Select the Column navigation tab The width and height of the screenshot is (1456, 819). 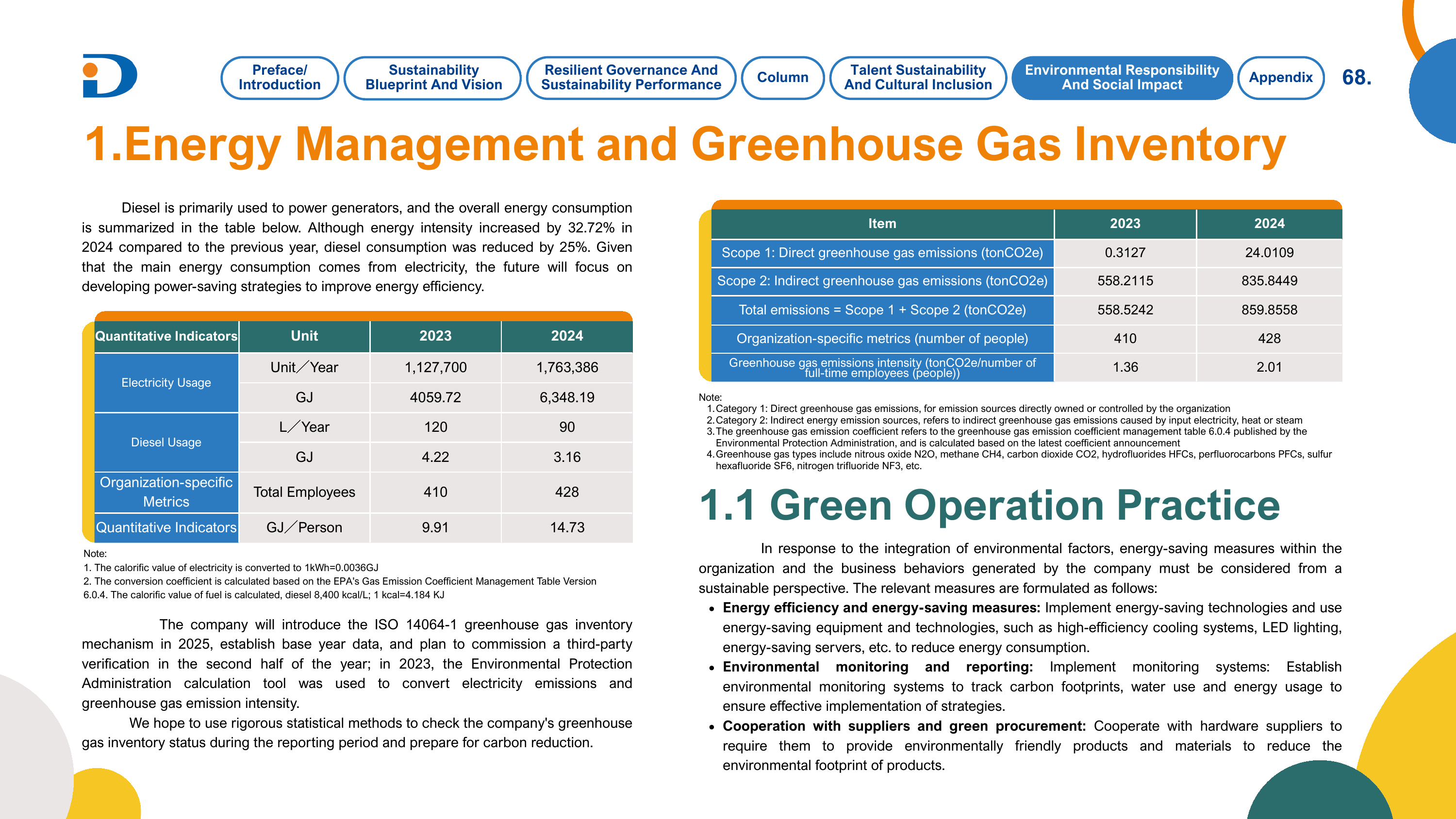tap(782, 78)
